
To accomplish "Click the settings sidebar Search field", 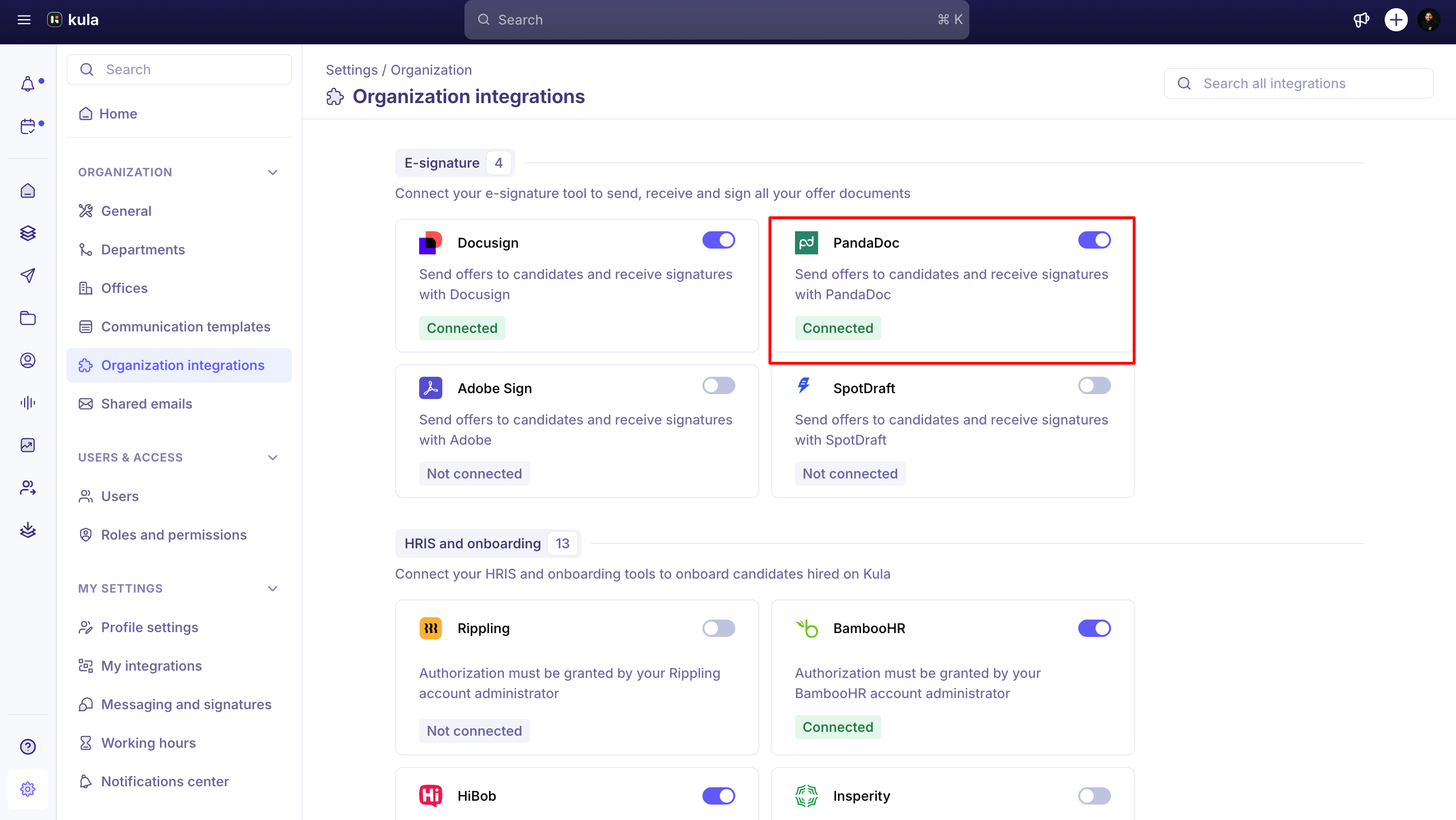I will point(179,69).
